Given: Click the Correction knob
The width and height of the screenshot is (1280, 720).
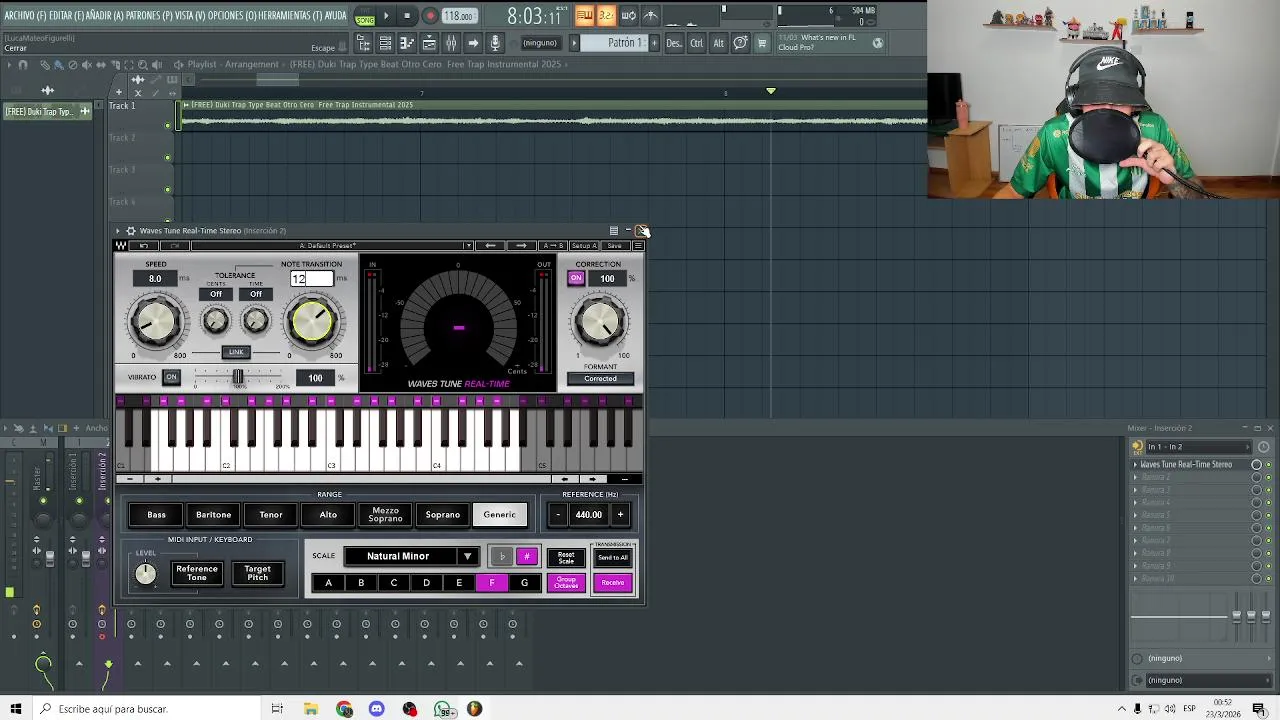Looking at the screenshot, I should [600, 322].
